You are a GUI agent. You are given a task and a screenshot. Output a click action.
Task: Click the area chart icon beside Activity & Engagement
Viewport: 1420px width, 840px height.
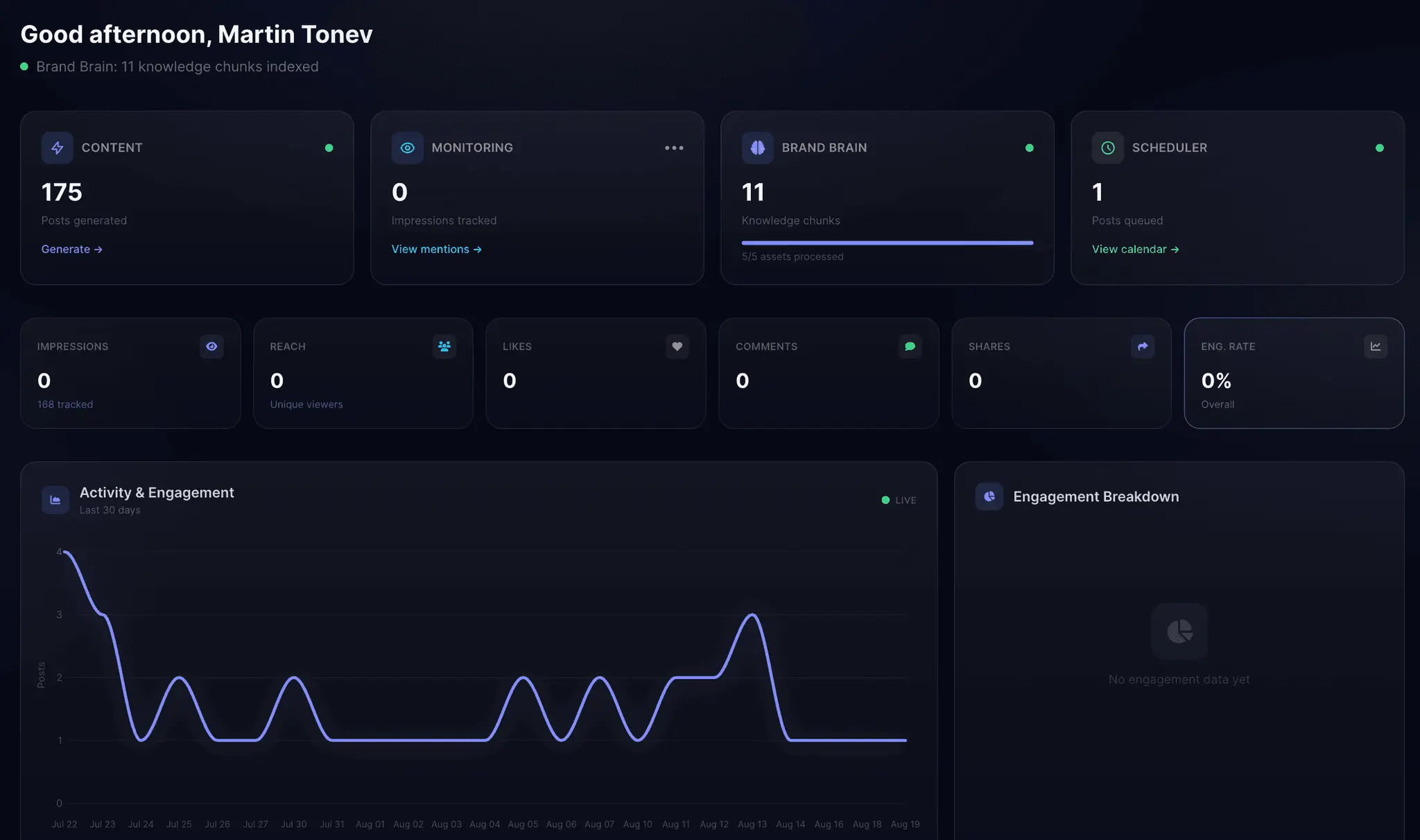tap(55, 500)
